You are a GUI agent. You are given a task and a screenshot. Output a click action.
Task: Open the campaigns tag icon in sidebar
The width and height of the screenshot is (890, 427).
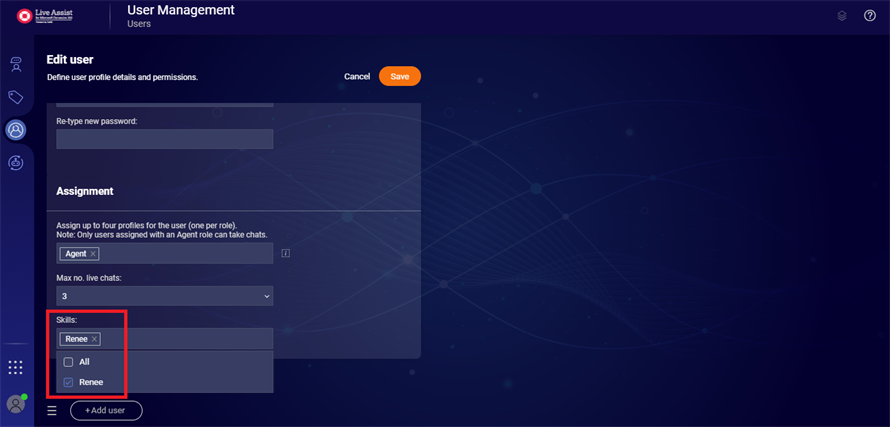(16, 97)
